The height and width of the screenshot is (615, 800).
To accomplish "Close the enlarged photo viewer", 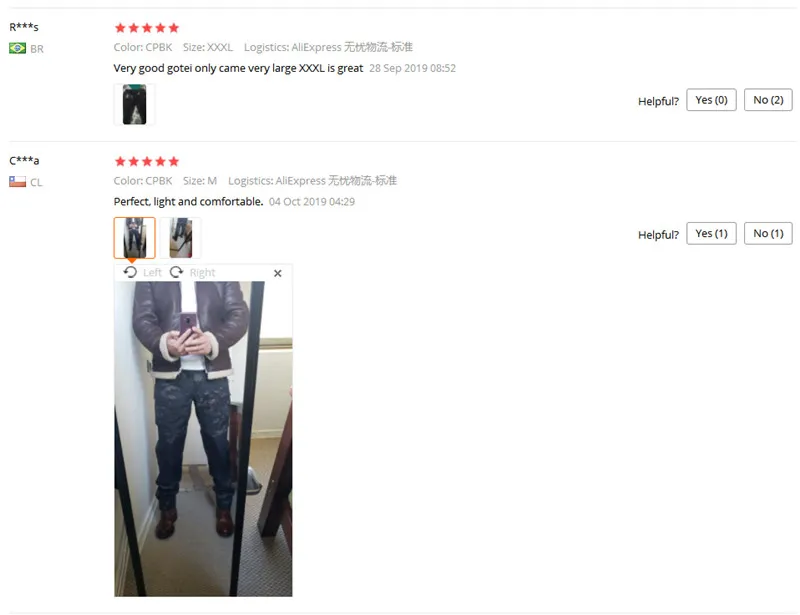I will point(278,273).
